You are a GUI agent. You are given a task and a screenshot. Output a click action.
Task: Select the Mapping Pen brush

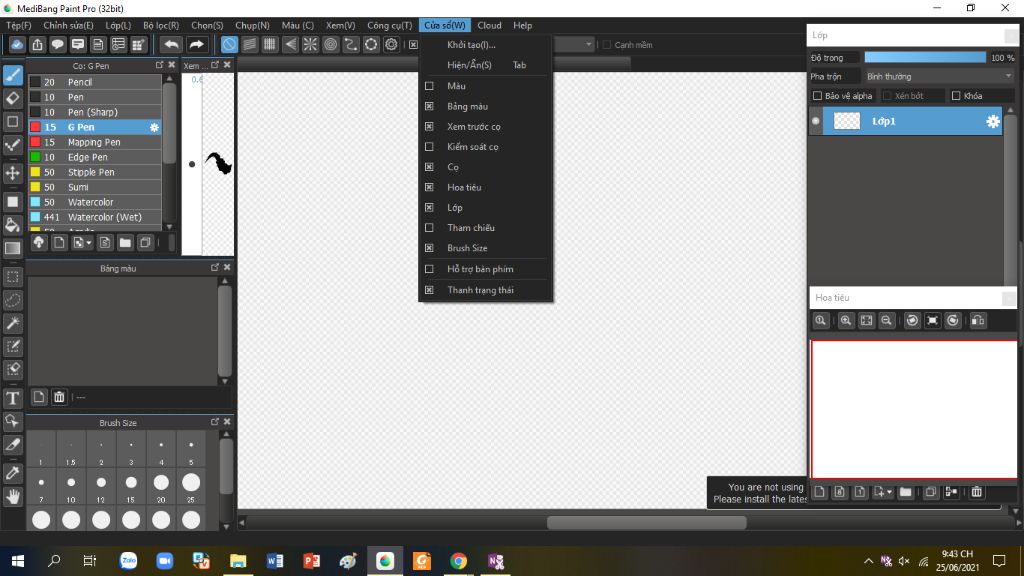pyautogui.click(x=95, y=142)
